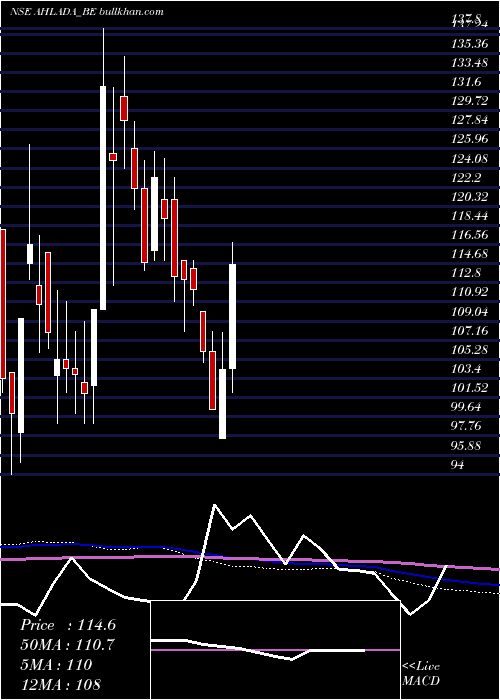This screenshot has height=700, width=500.
Task: Click the 109.04 price axis label
Action: click(x=470, y=311)
